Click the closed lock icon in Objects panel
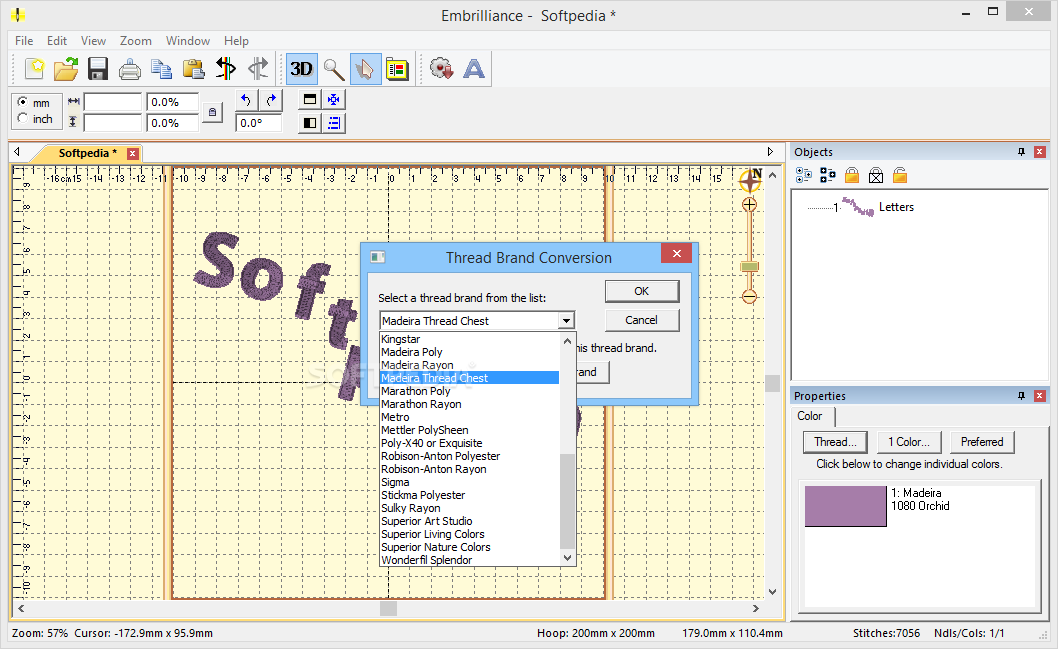The height and width of the screenshot is (649, 1058). [852, 176]
